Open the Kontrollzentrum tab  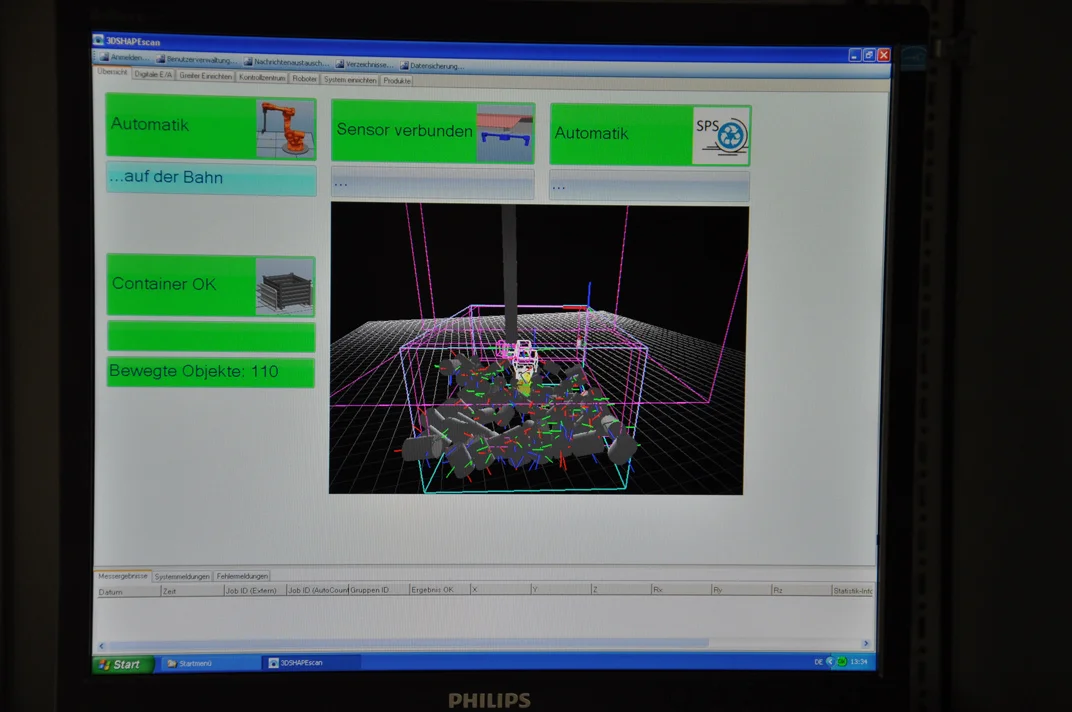point(262,77)
